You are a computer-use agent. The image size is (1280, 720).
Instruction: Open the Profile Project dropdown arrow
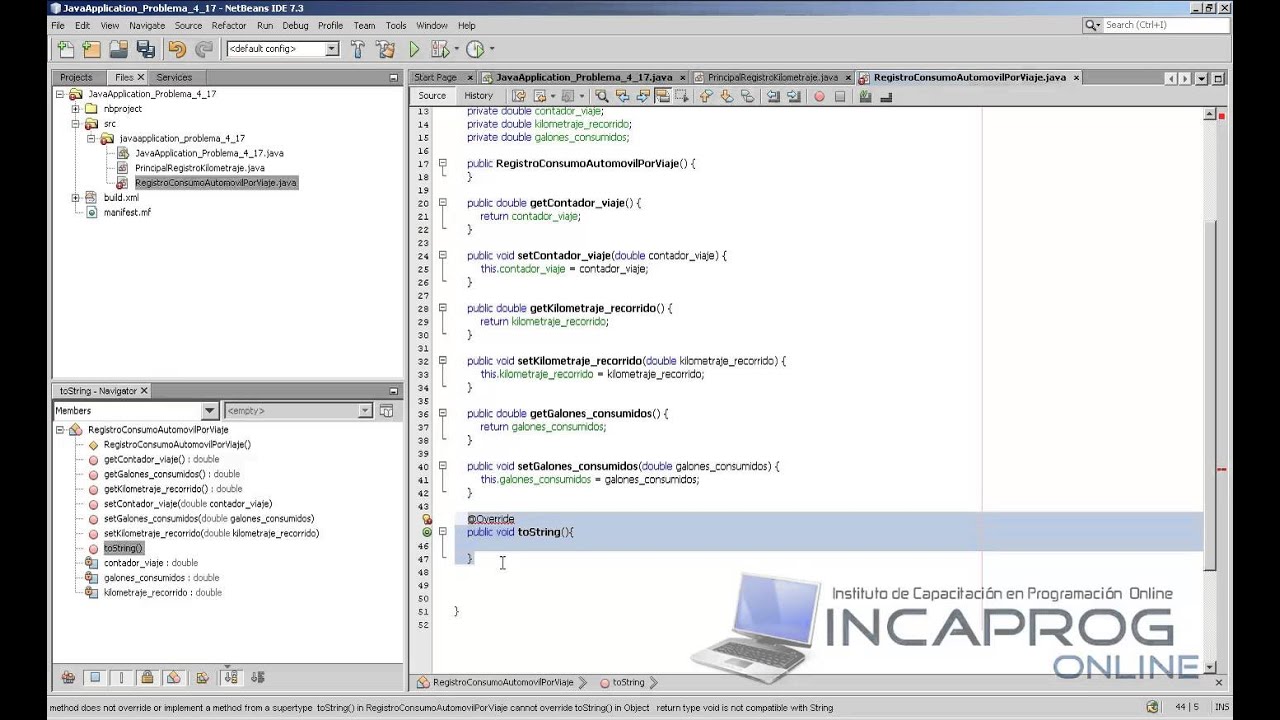tap(491, 49)
